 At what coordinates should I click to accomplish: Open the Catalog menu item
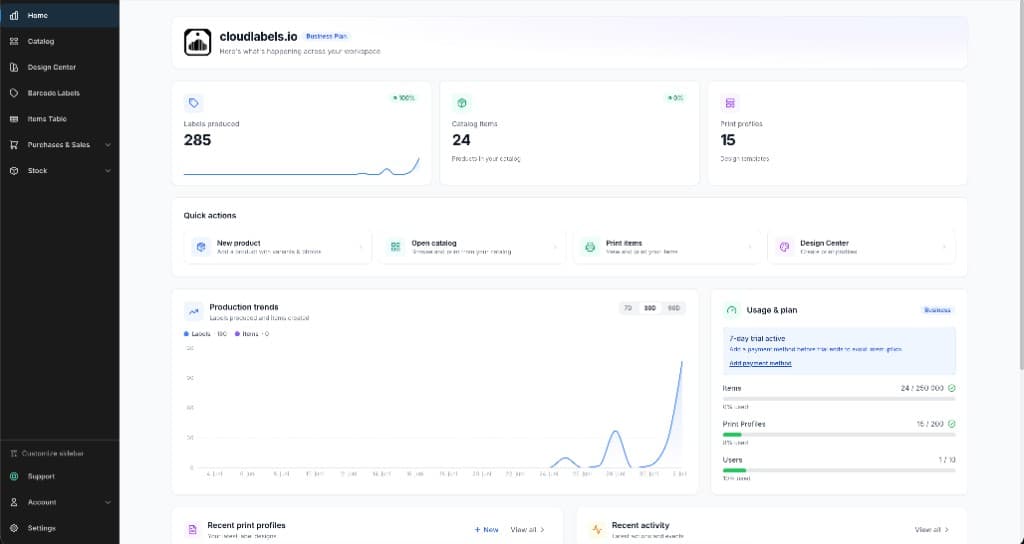click(59, 41)
